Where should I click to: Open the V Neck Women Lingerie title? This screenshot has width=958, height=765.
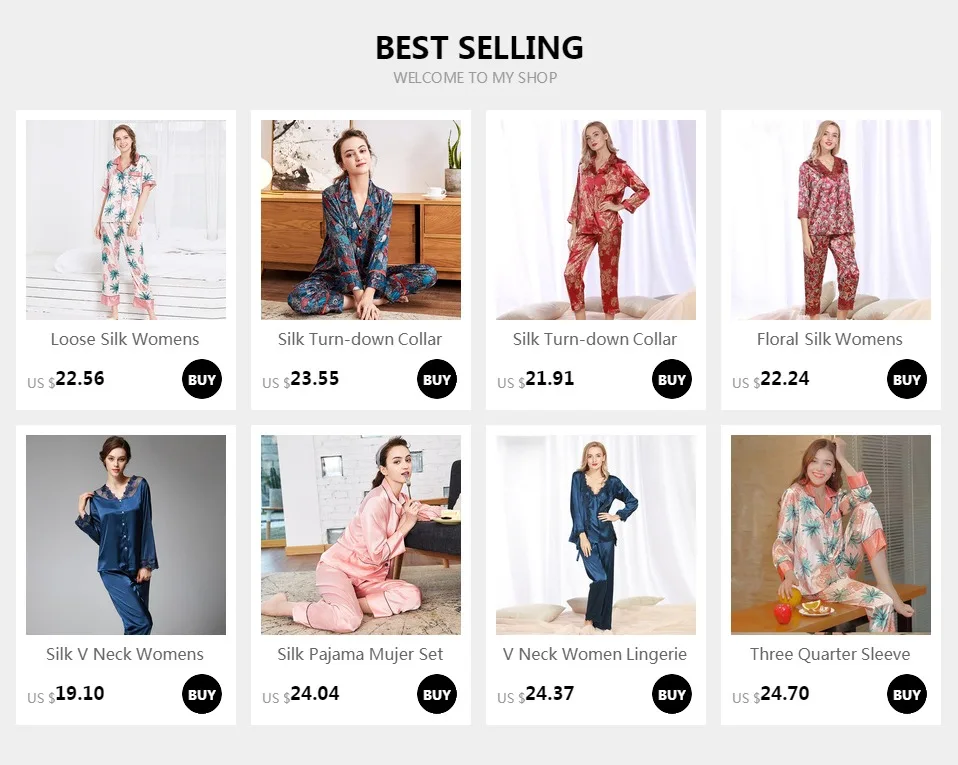tap(595, 654)
